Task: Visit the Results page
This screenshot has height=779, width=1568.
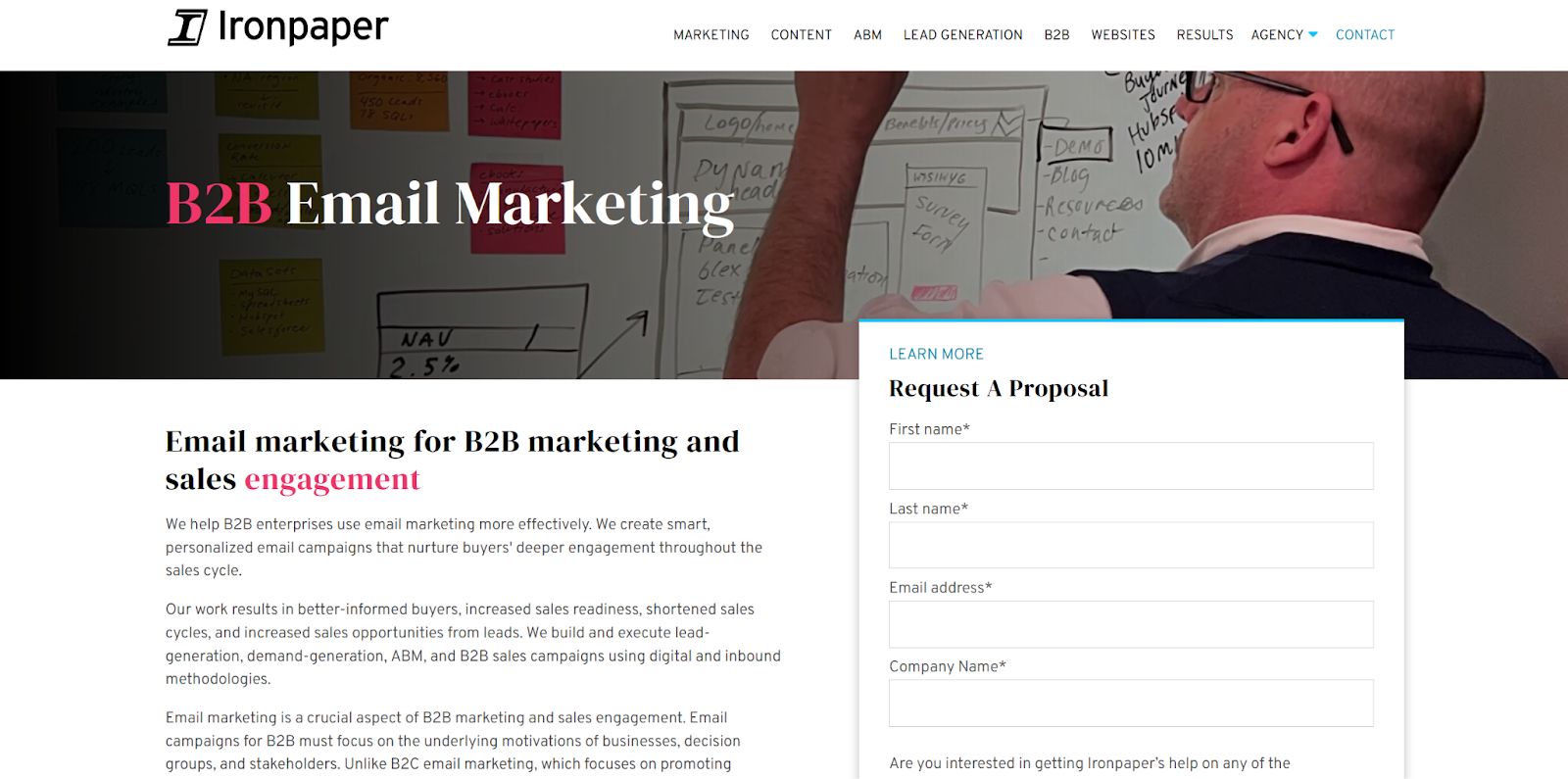Action: pyautogui.click(x=1204, y=35)
